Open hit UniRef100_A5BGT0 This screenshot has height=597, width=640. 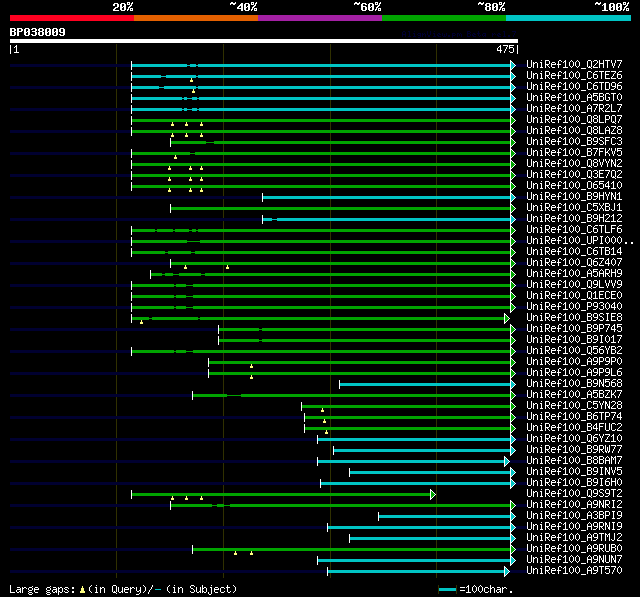click(574, 98)
